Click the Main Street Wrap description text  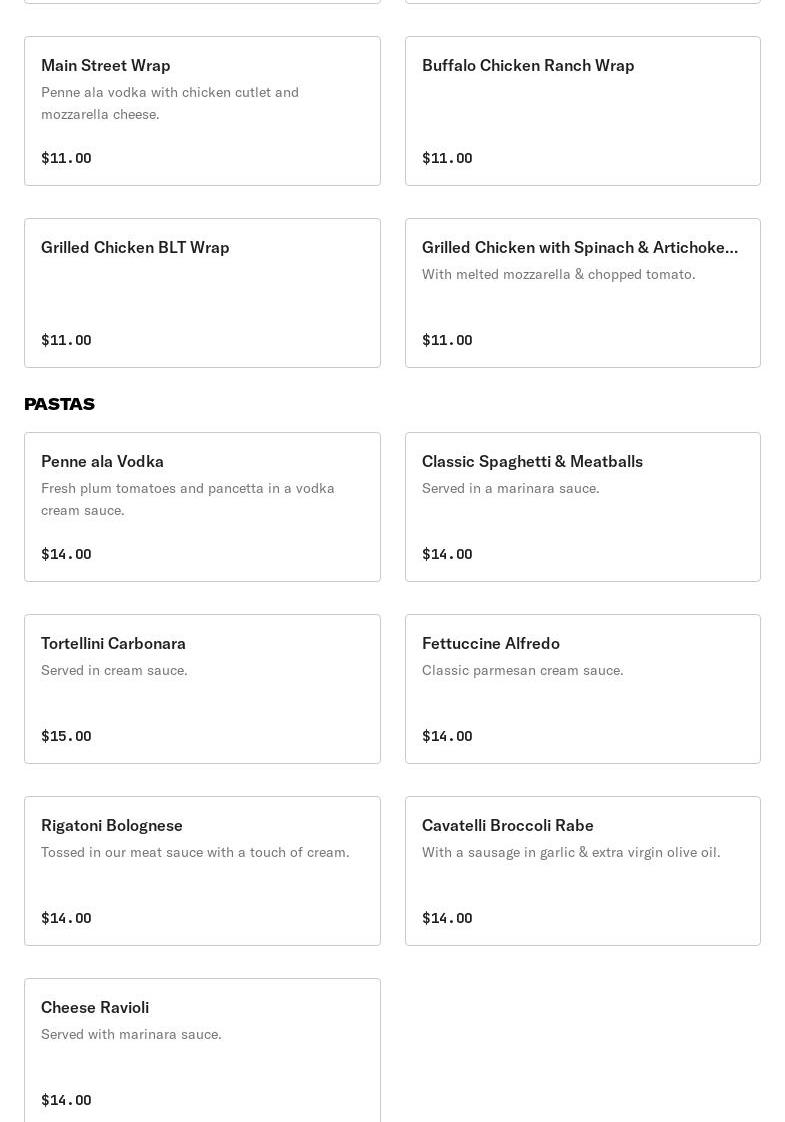[170, 103]
